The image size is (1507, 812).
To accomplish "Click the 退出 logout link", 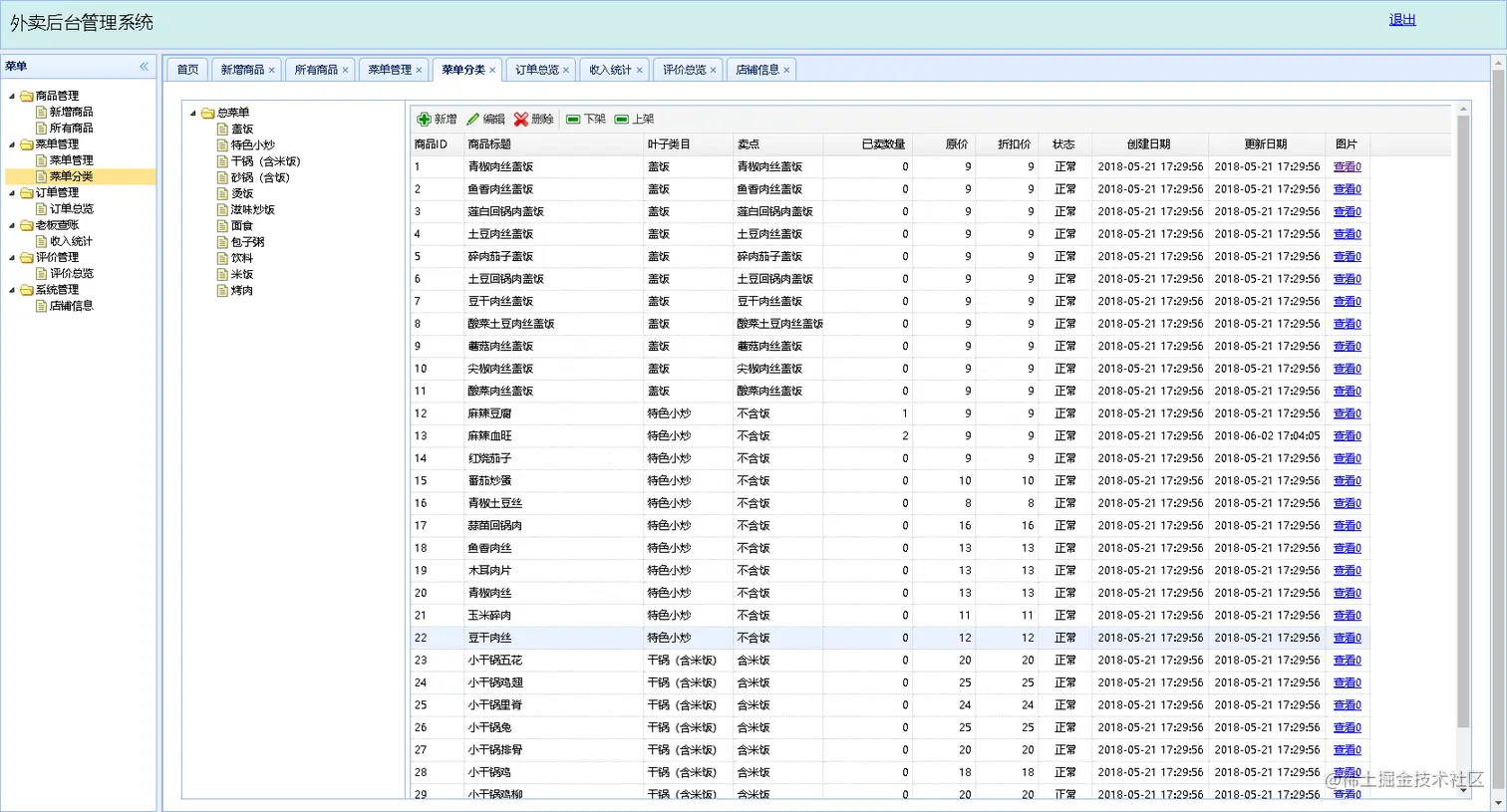I will 1402,19.
